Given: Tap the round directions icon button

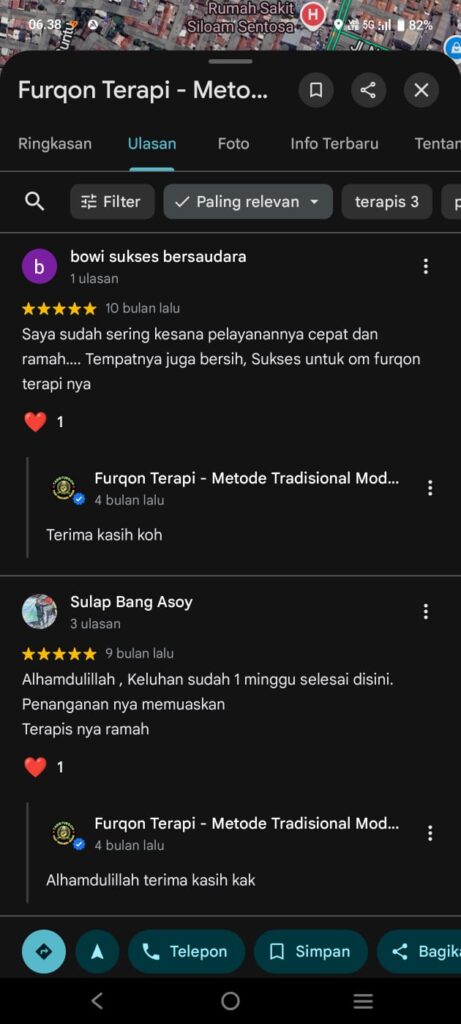Looking at the screenshot, I should click(44, 952).
